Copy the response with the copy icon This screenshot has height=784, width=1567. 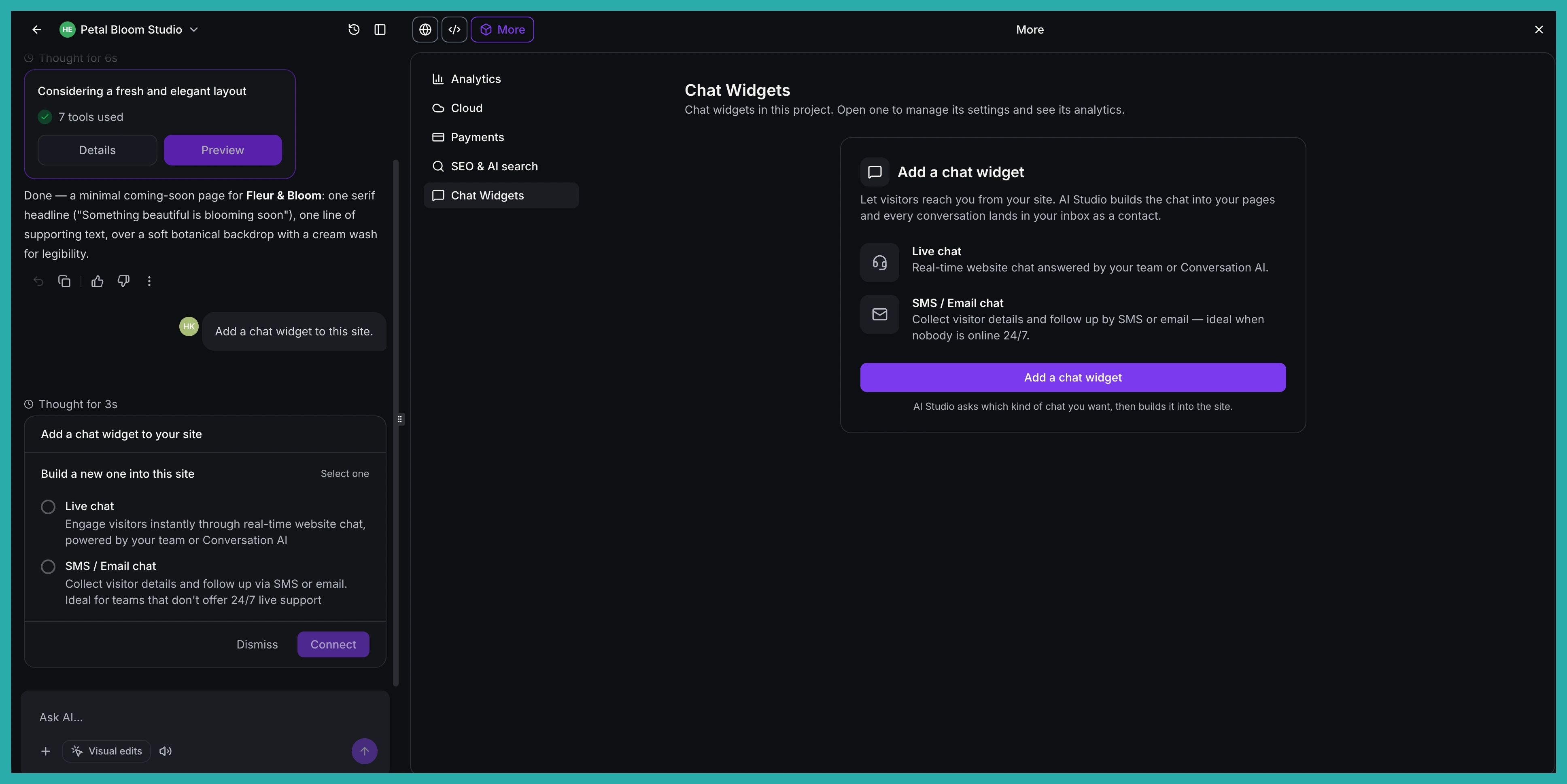pyautogui.click(x=64, y=281)
